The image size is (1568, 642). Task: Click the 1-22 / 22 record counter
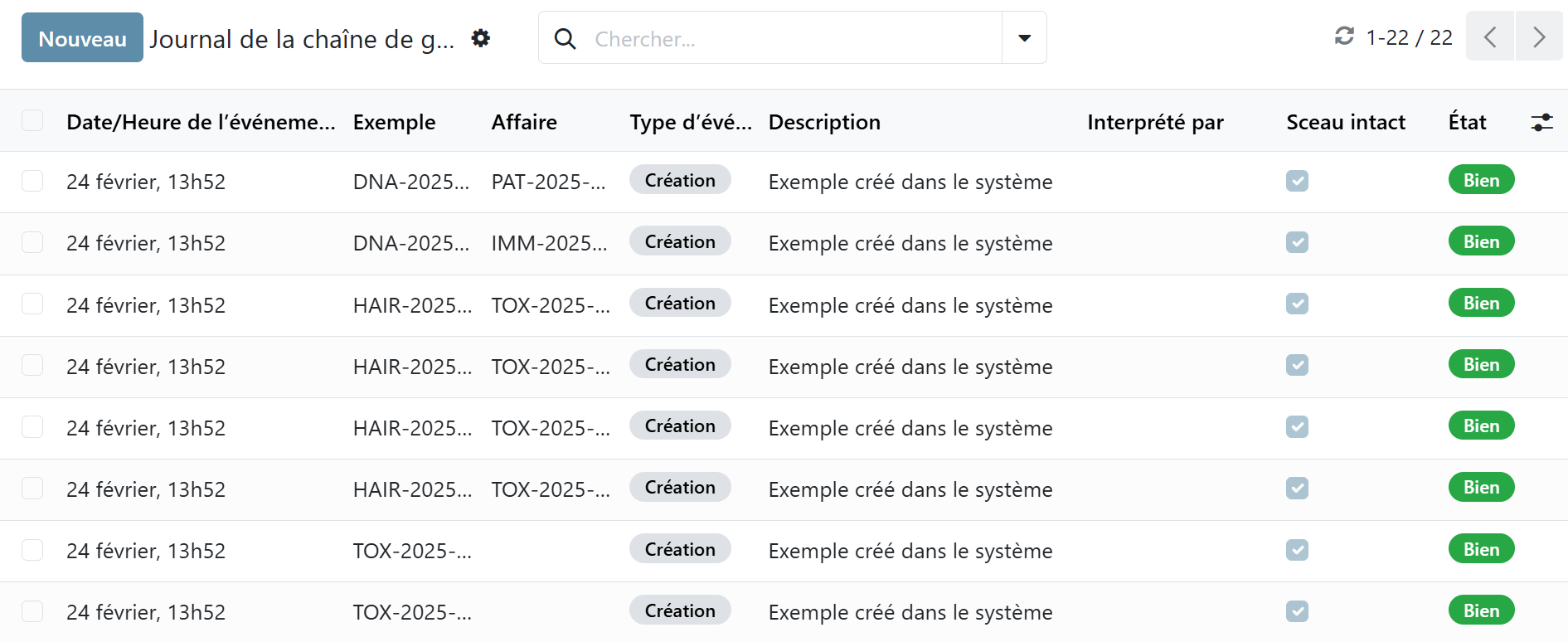[1409, 37]
